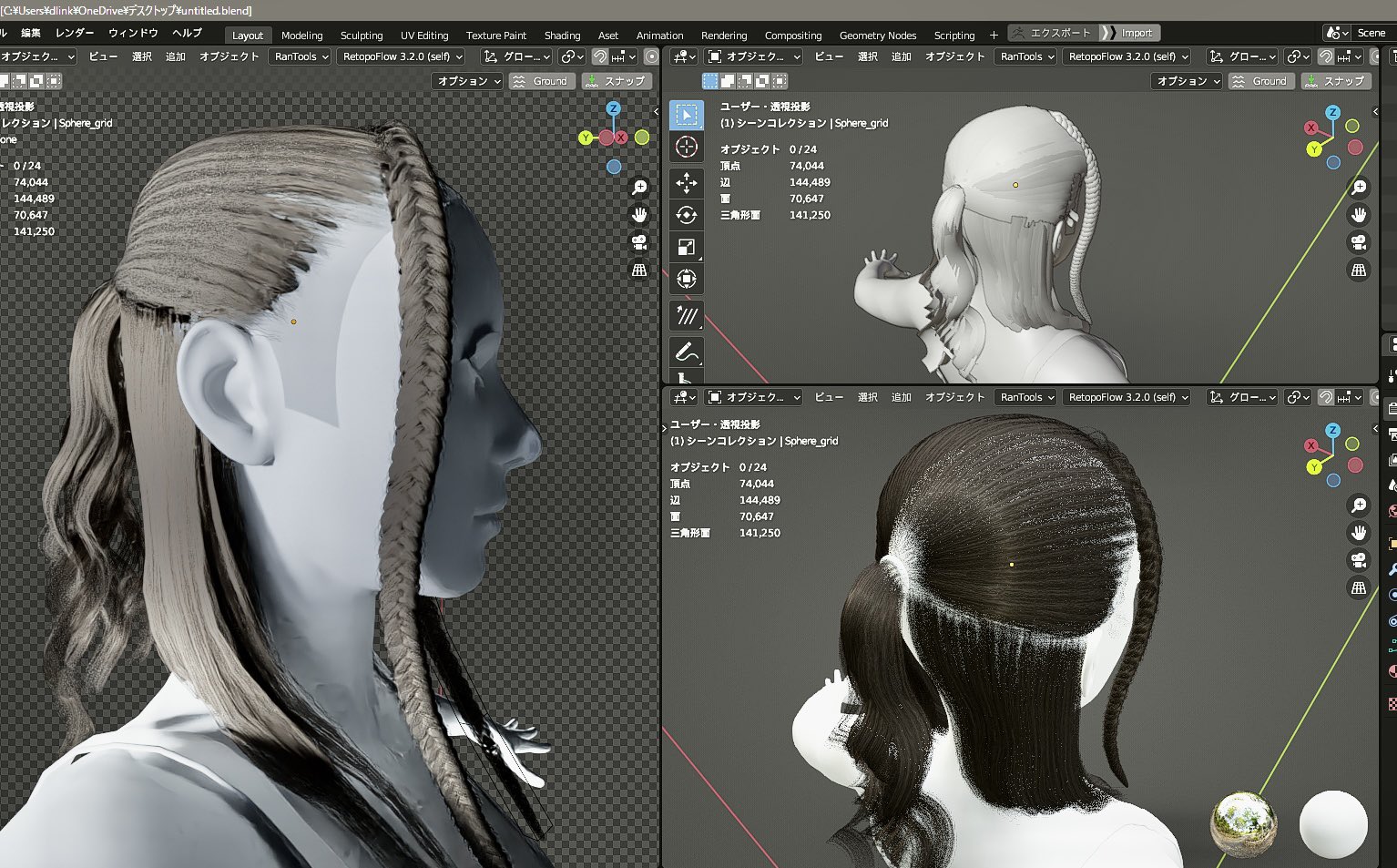Switch to the UV Editing workspace tab

(424, 36)
